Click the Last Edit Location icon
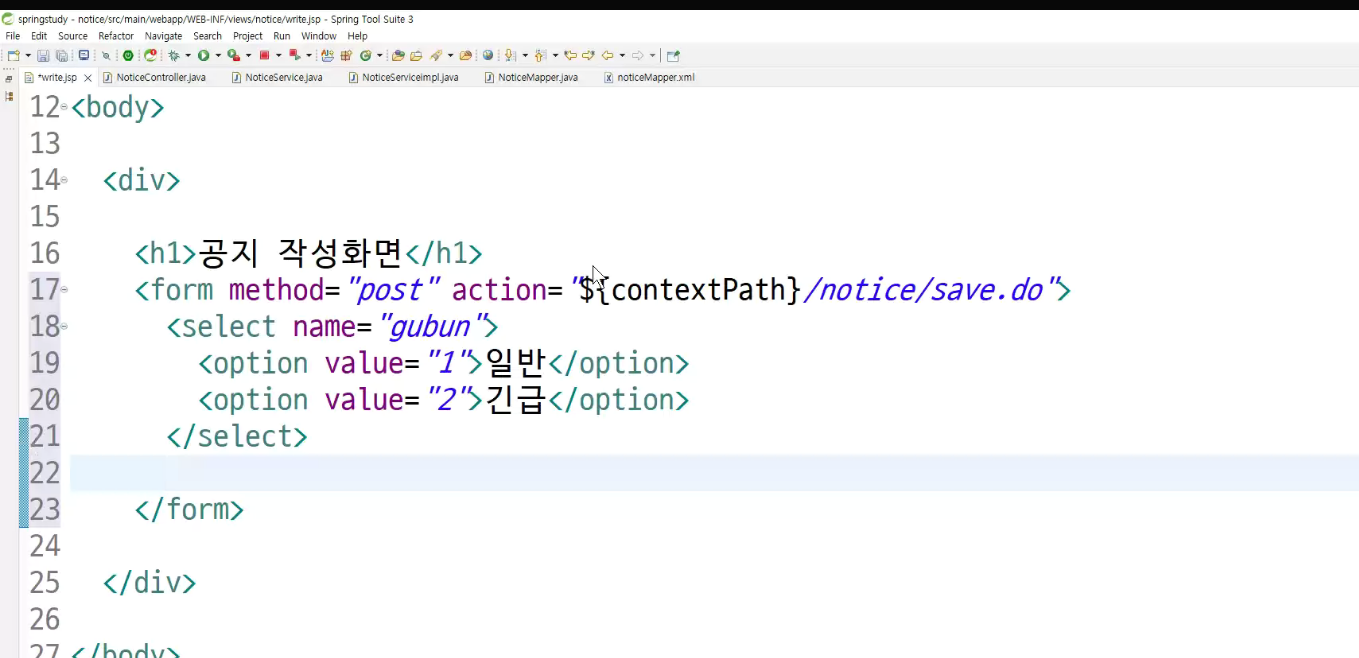 (x=570, y=55)
